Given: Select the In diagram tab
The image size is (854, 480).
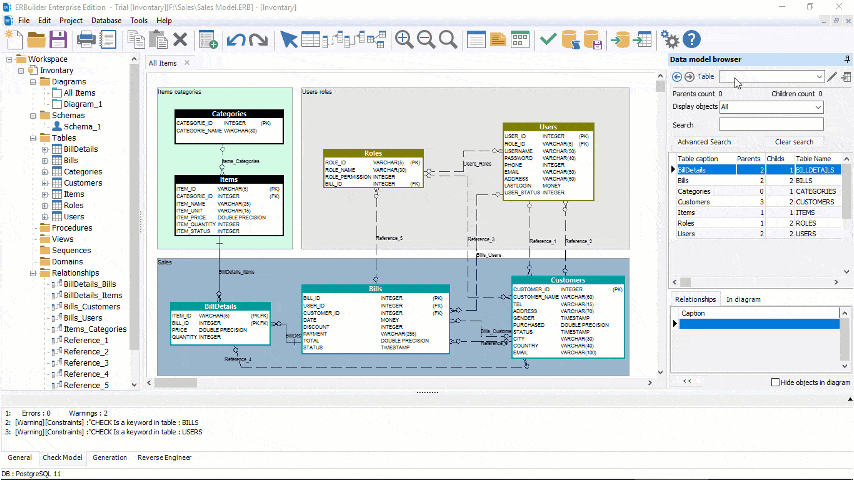Looking at the screenshot, I should click(x=743, y=299).
